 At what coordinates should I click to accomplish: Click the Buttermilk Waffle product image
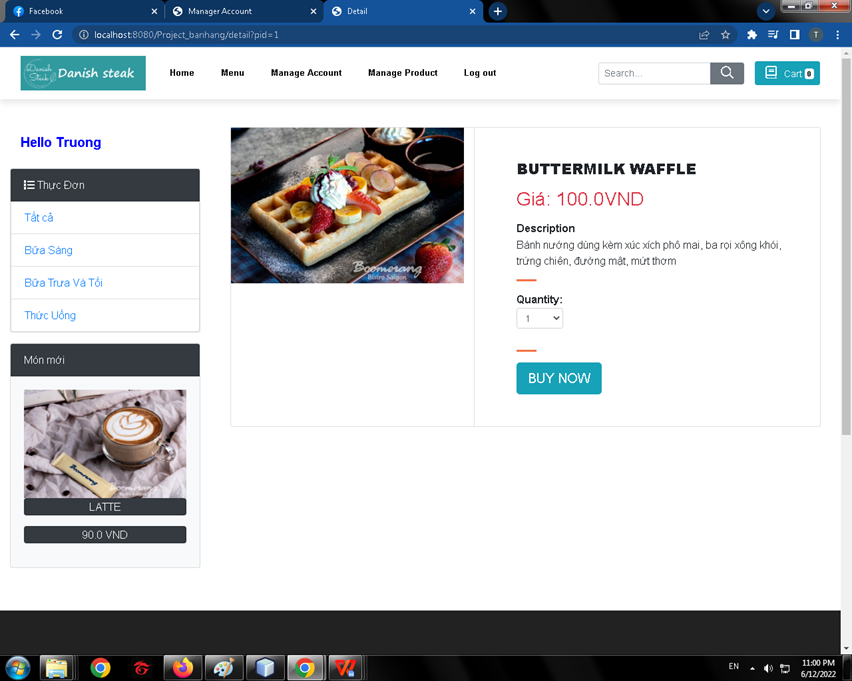(x=347, y=205)
